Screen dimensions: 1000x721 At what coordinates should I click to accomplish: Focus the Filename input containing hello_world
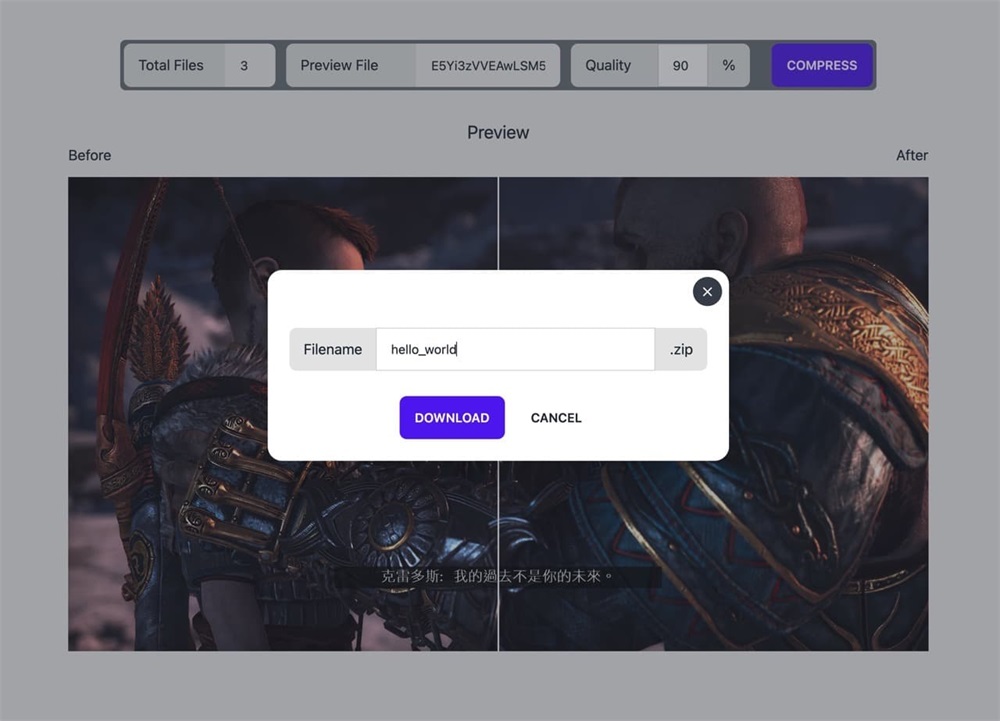coord(515,349)
